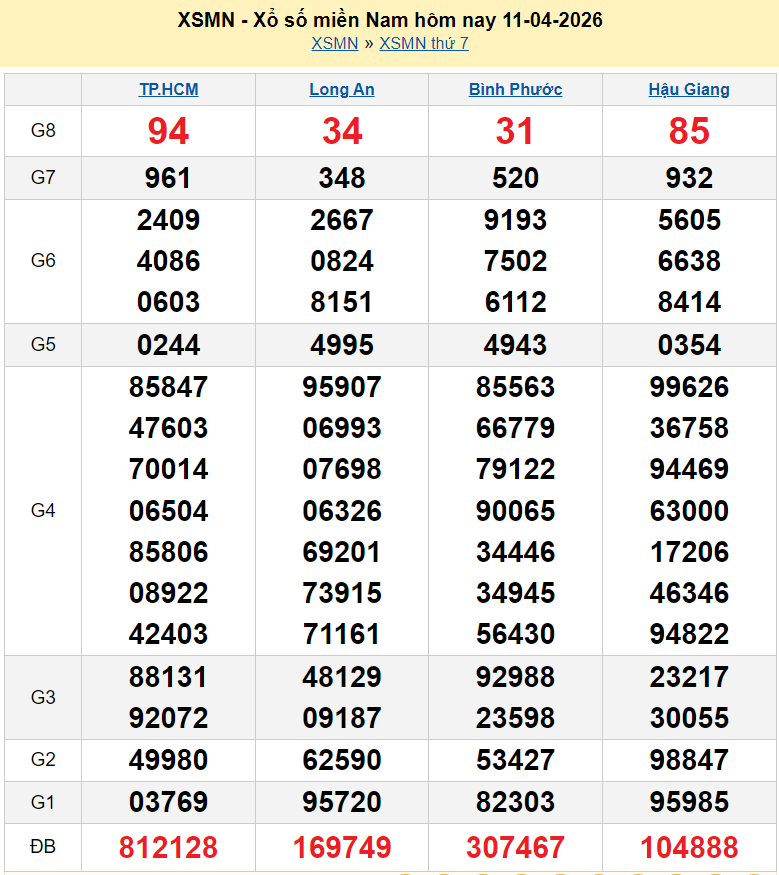Click the G7 number 520 under Bình Phước
This screenshot has height=875, width=779.
(x=515, y=178)
